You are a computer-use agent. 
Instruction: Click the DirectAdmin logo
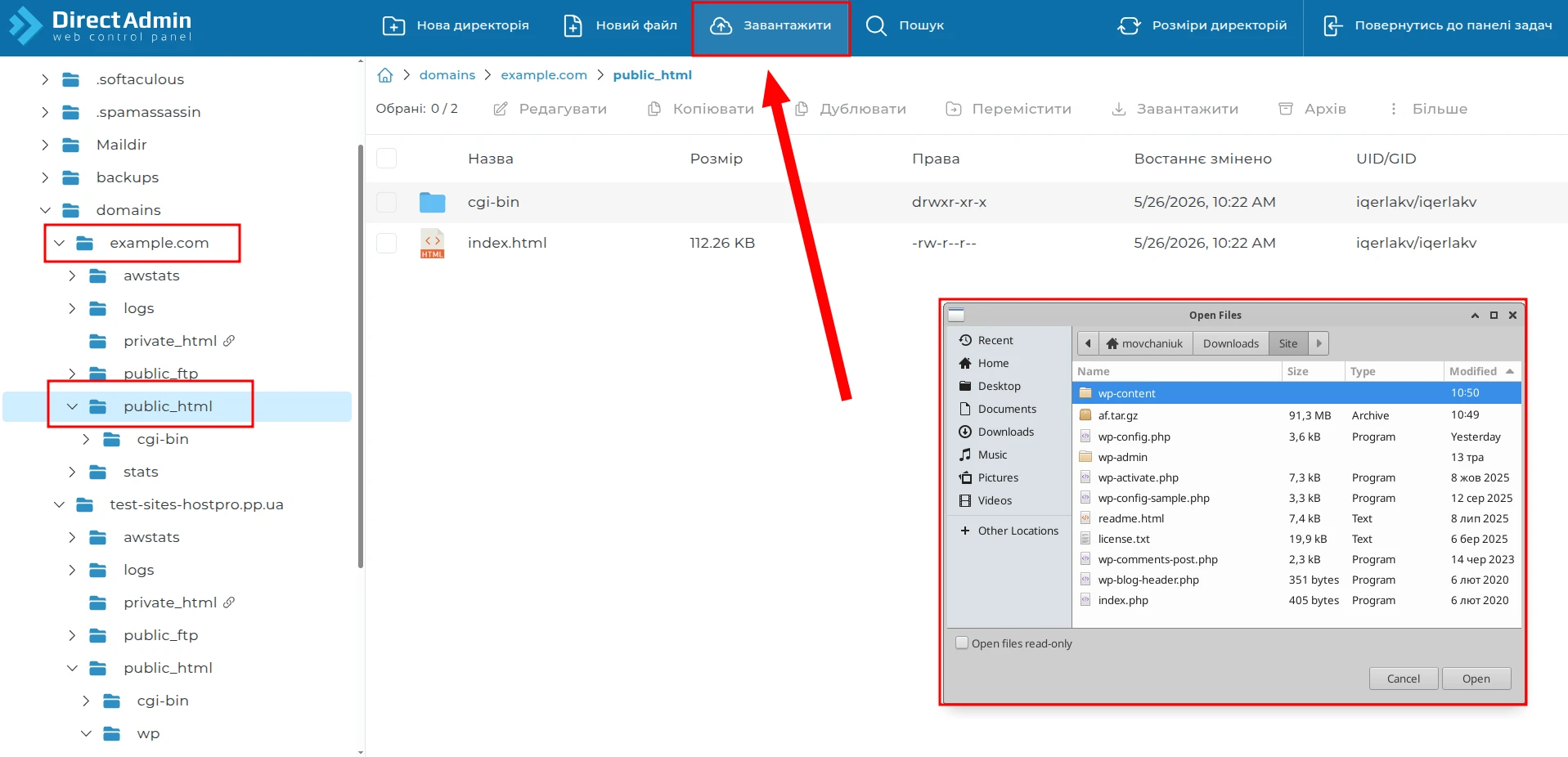[x=100, y=25]
